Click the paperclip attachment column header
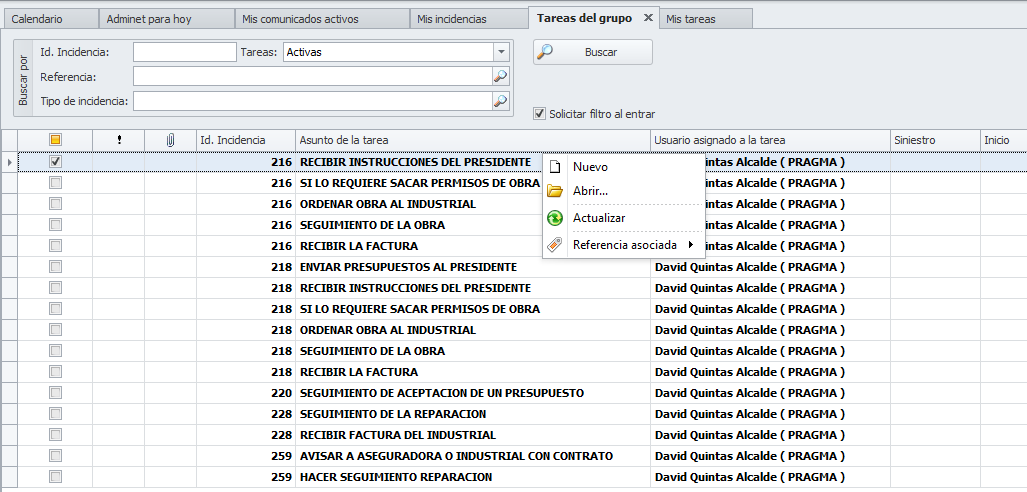The height and width of the screenshot is (492, 1027). click(x=170, y=140)
